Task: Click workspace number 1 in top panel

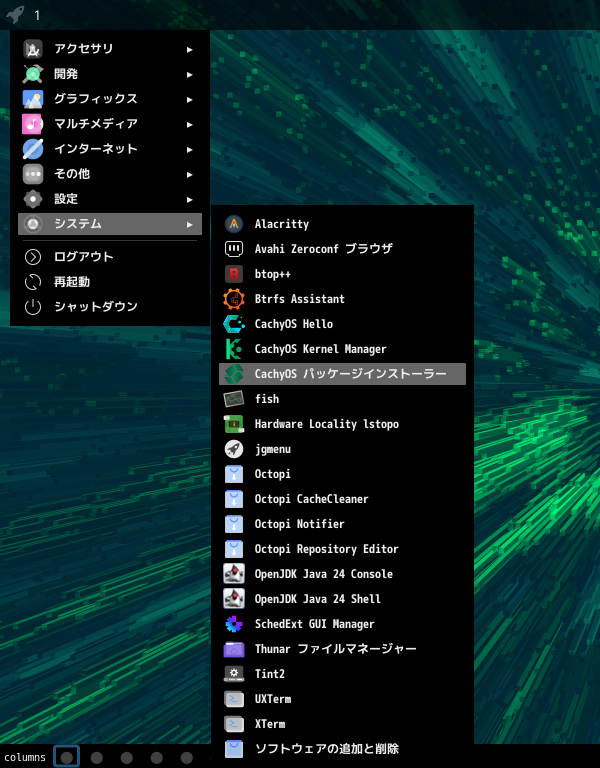Action: point(37,15)
